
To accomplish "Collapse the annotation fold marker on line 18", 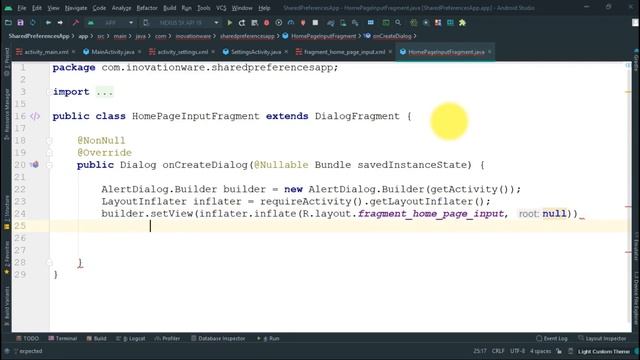I will point(49,140).
